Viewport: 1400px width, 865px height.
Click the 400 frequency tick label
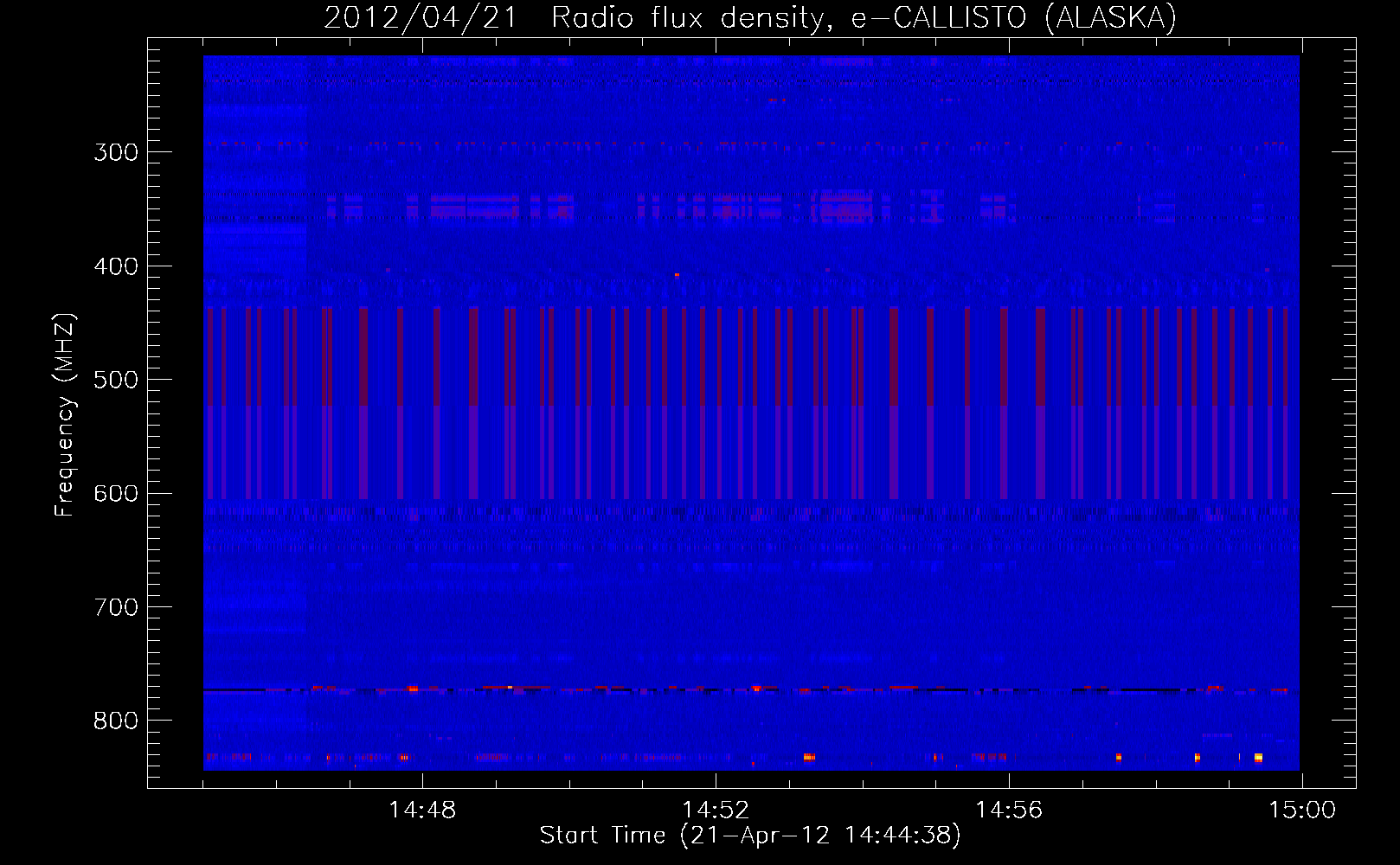[116, 266]
